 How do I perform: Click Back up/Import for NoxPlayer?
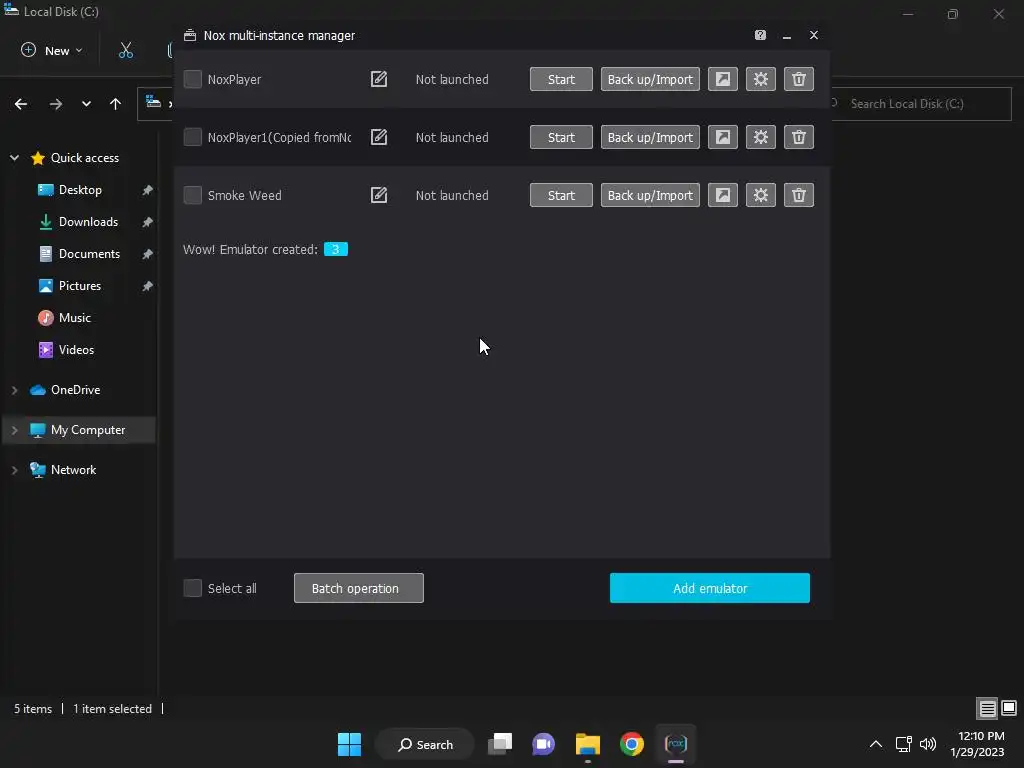pyautogui.click(x=650, y=79)
